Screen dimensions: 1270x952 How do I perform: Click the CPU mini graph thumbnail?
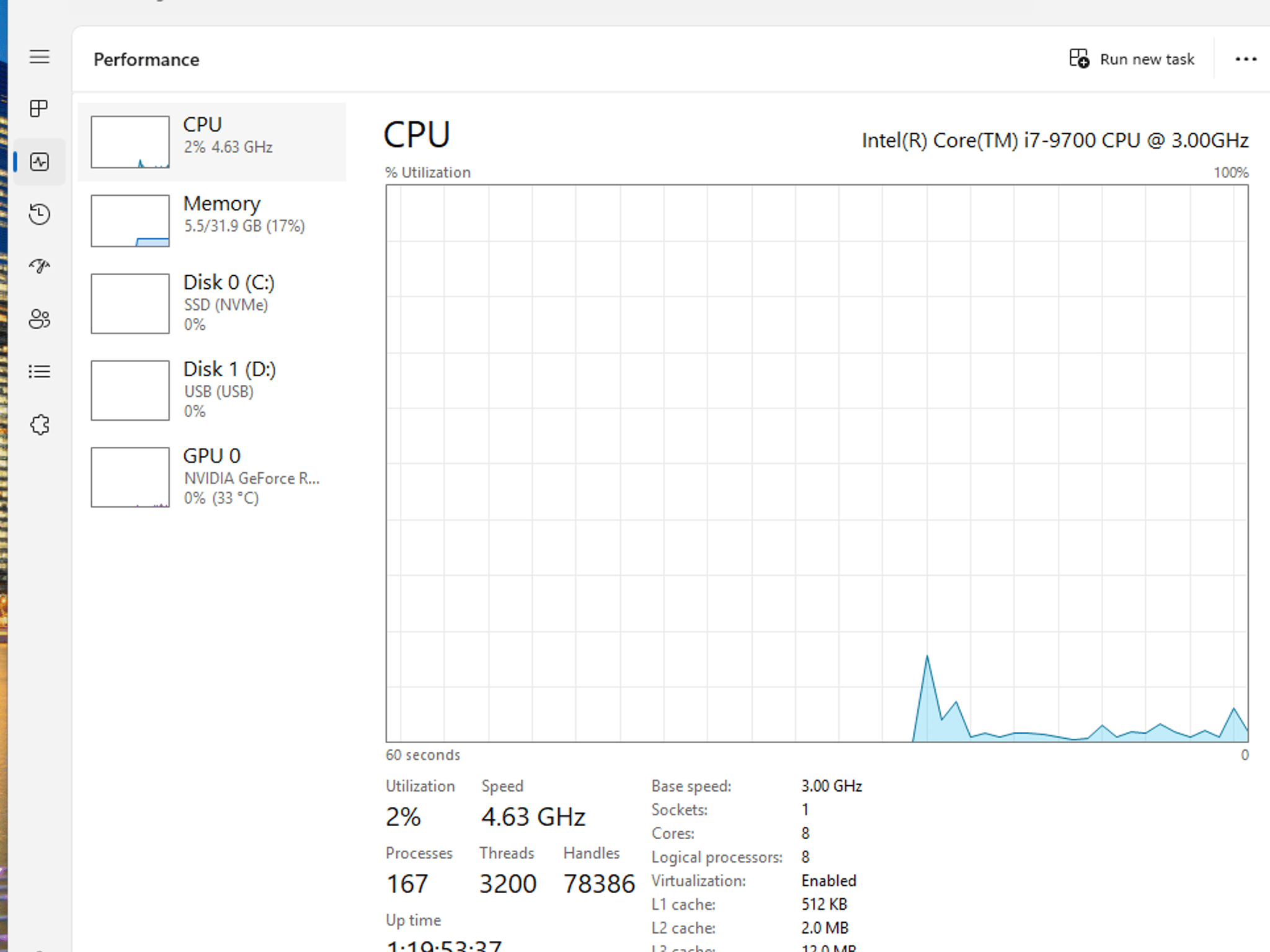tap(130, 142)
